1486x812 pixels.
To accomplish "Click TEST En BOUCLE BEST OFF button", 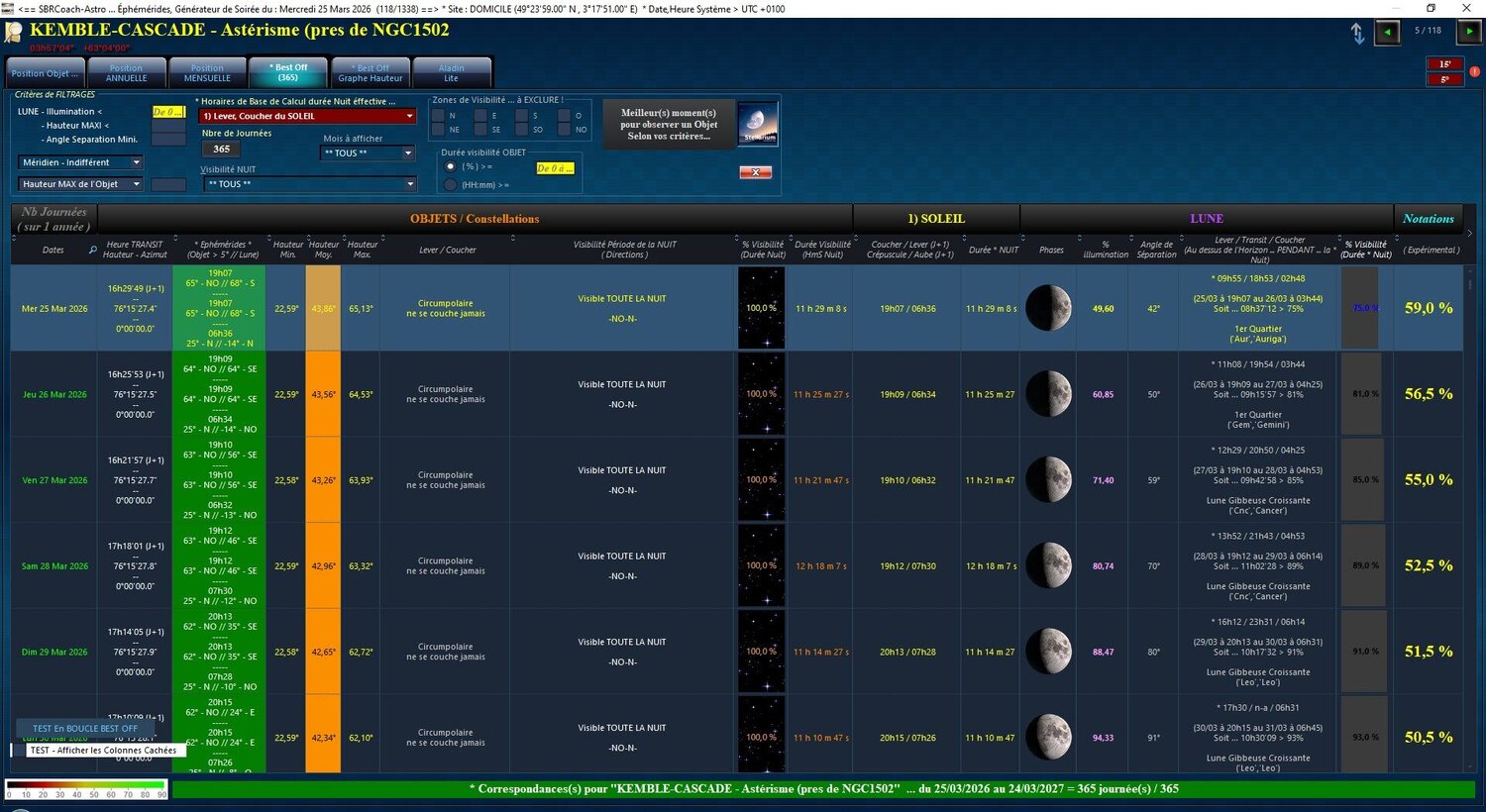I will click(85, 729).
